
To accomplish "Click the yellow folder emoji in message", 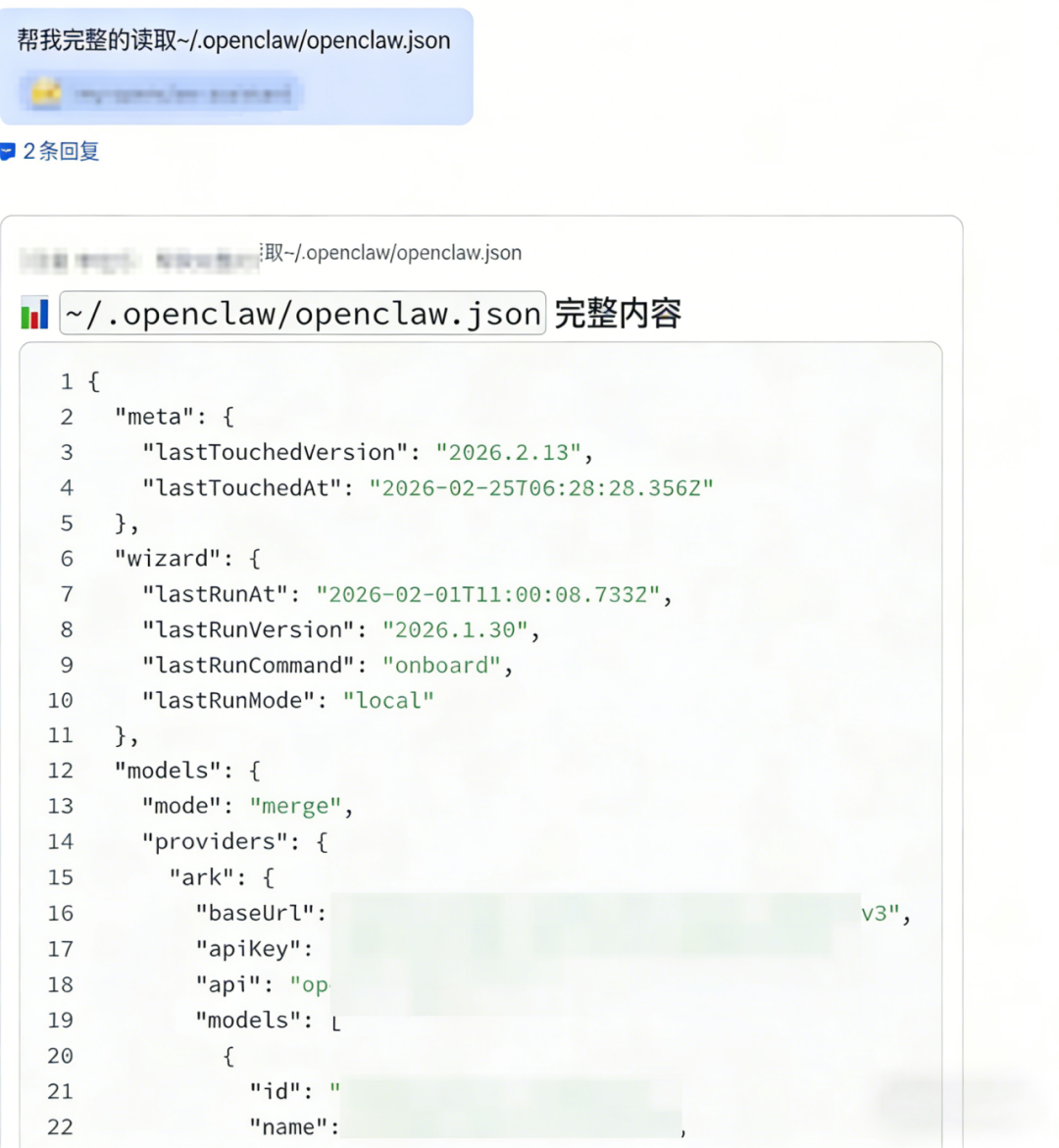I will click(45, 92).
